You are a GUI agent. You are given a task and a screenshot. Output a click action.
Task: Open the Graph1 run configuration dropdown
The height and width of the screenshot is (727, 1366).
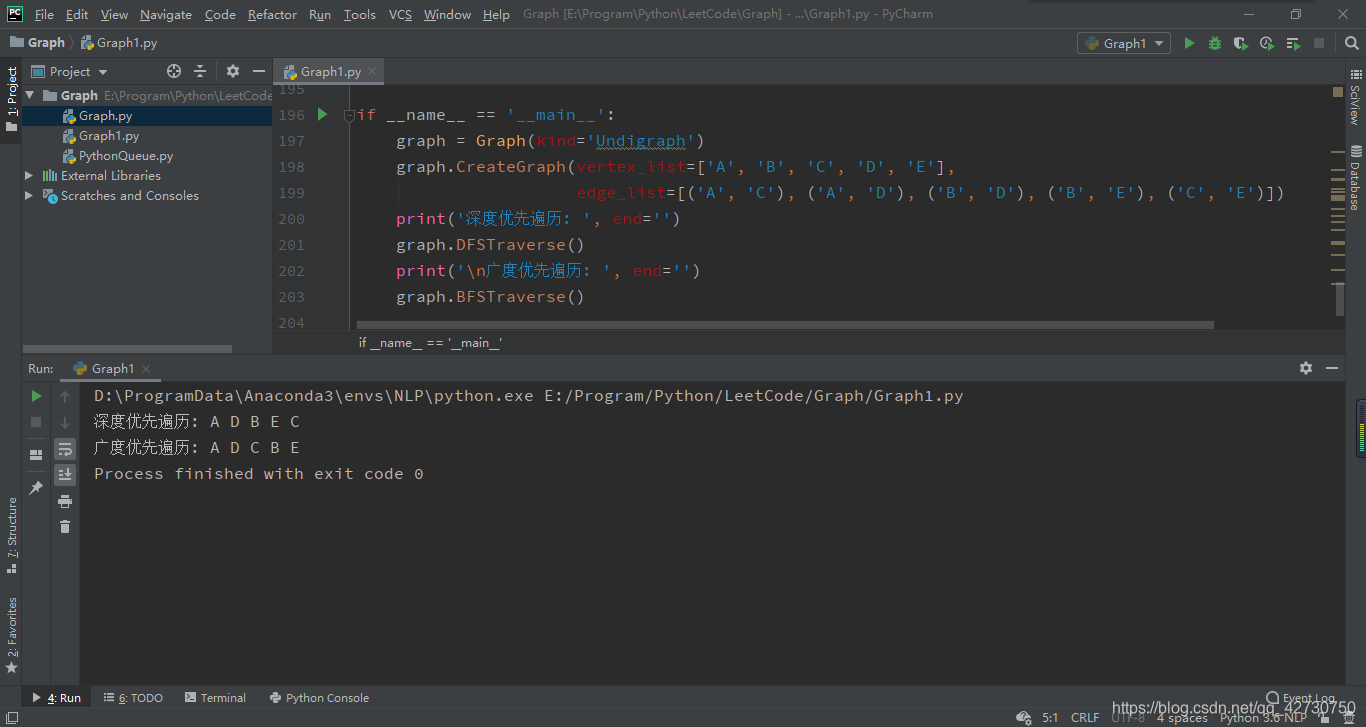pos(1124,43)
